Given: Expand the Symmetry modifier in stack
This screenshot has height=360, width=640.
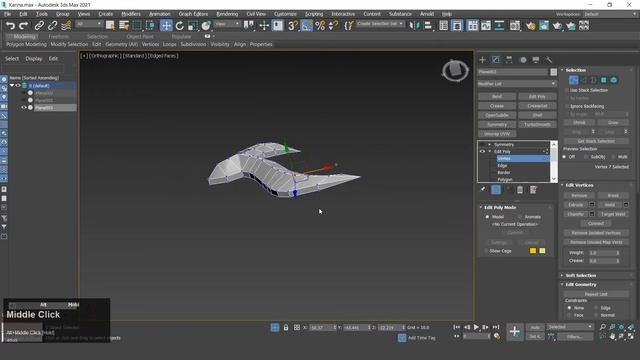Looking at the screenshot, I should [489, 144].
